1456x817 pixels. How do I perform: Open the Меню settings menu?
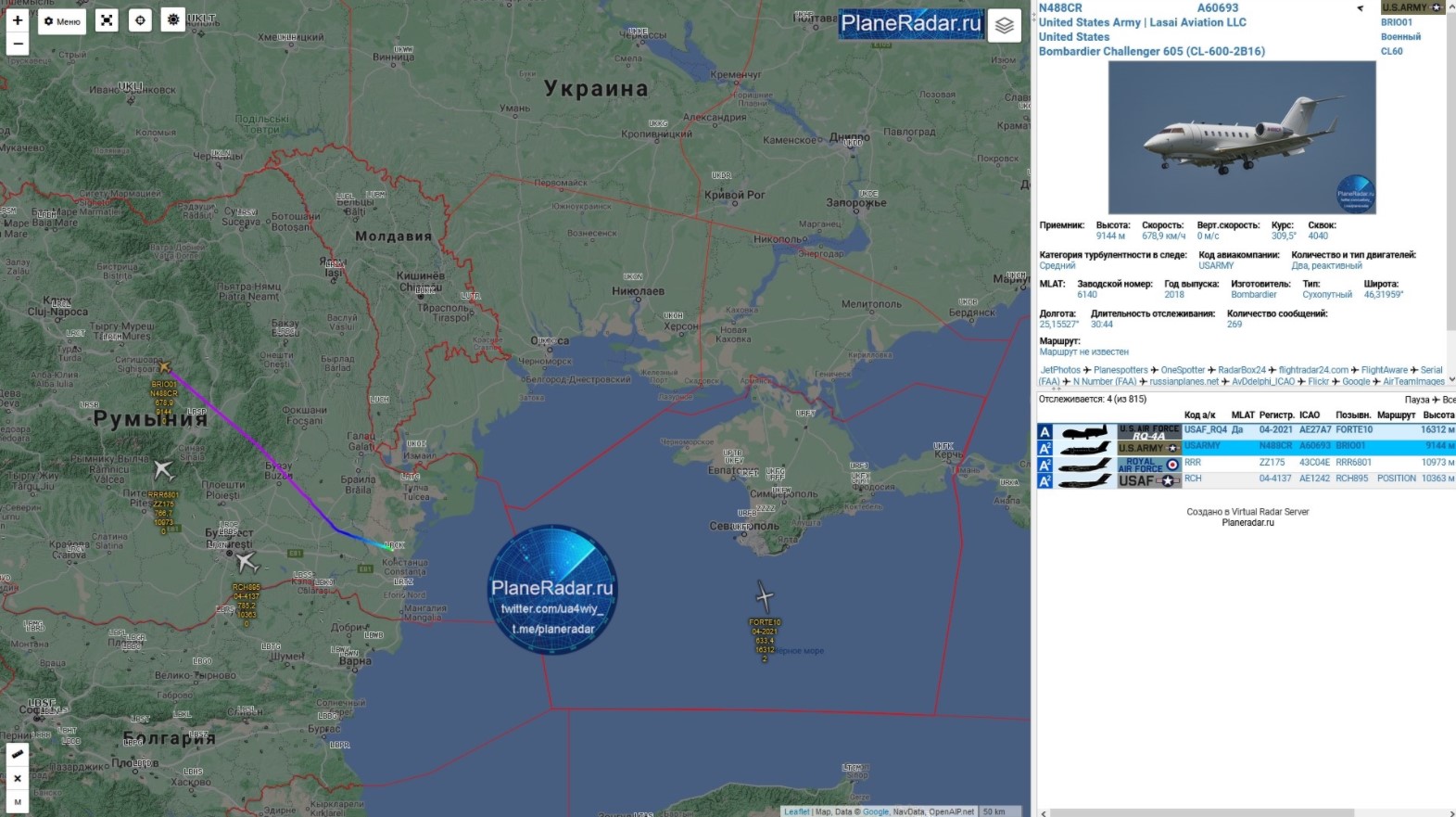[62, 21]
